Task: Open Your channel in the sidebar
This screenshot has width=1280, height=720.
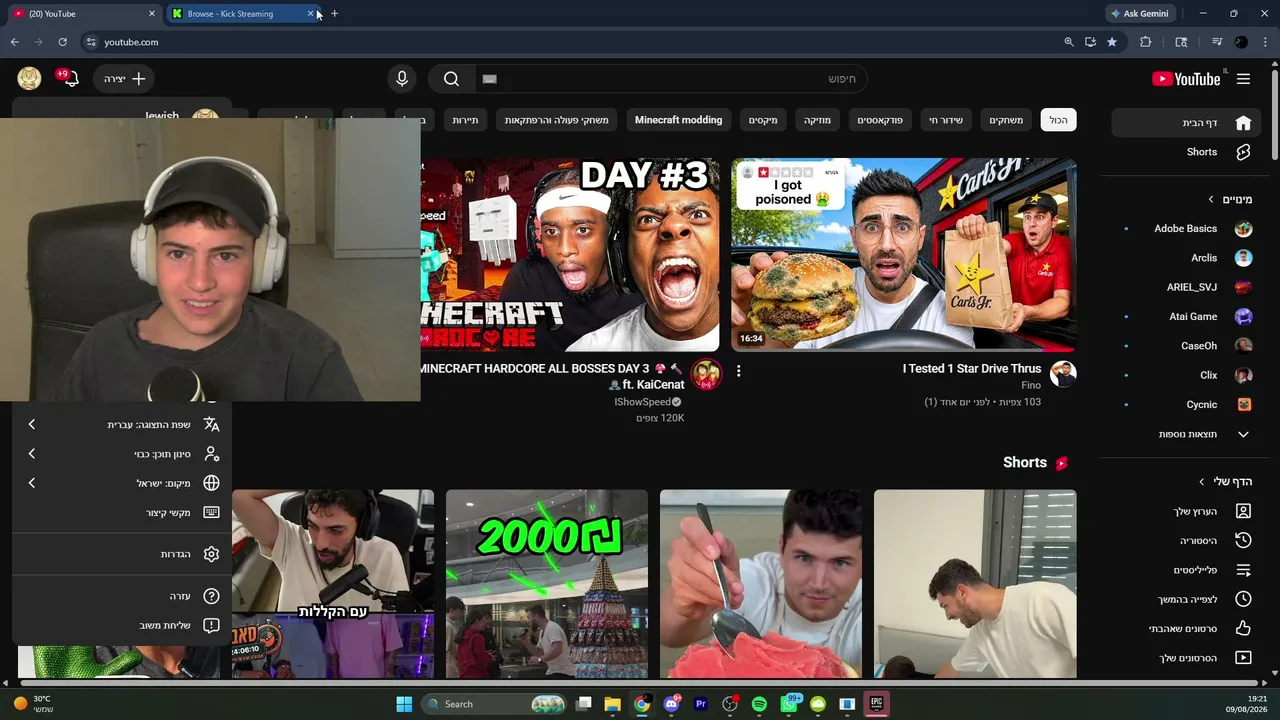Action: pyautogui.click(x=1186, y=511)
